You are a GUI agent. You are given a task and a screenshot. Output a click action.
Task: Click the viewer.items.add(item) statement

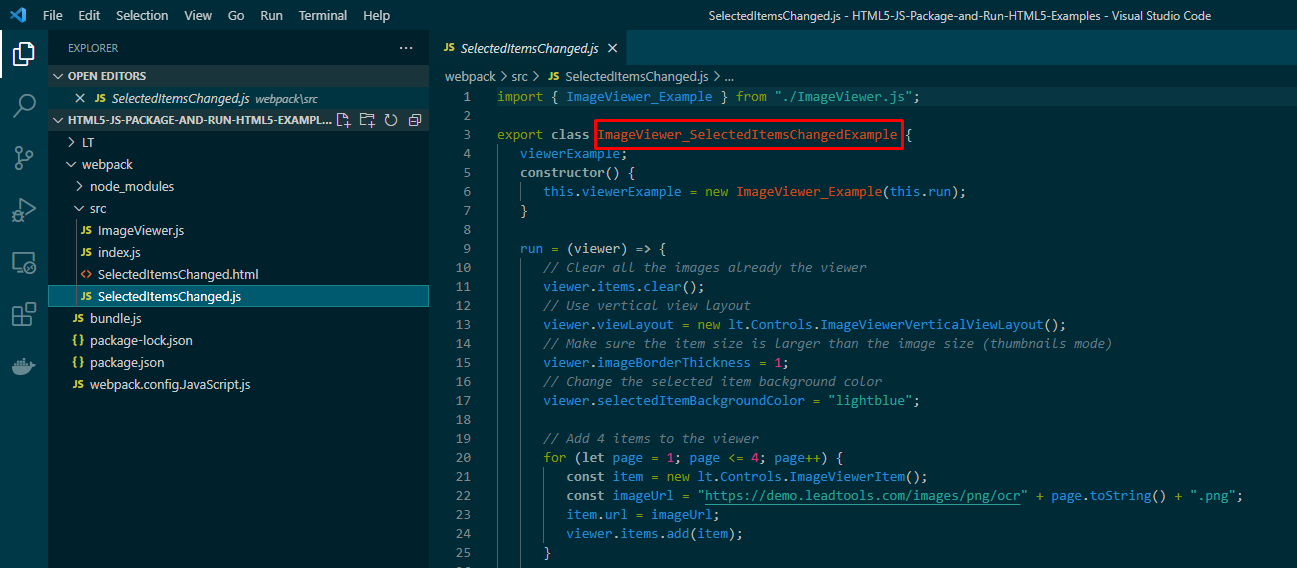pos(655,534)
